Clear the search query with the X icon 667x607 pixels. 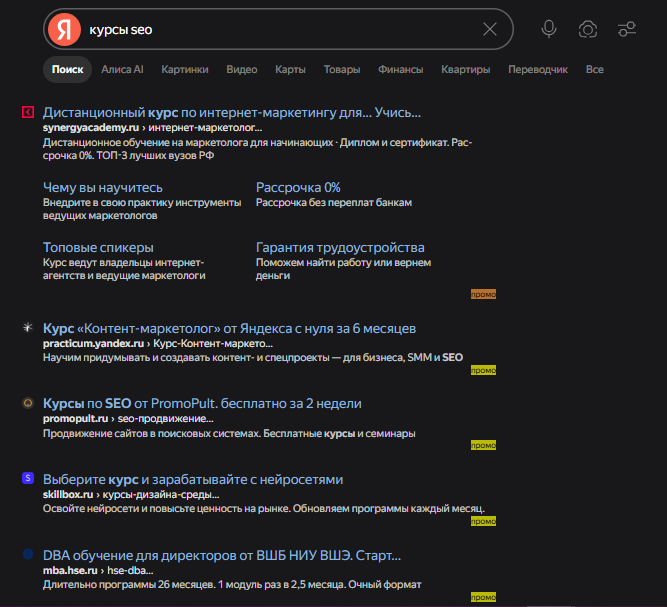tap(490, 29)
